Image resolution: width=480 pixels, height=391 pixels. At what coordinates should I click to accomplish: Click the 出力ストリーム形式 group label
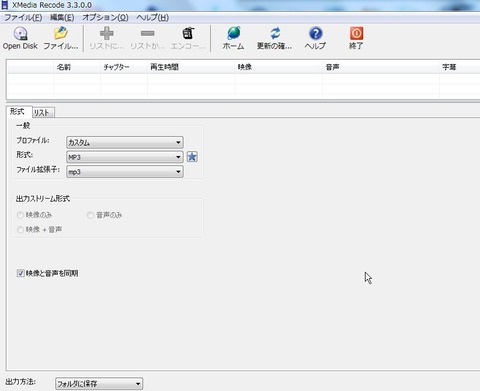coord(43,199)
